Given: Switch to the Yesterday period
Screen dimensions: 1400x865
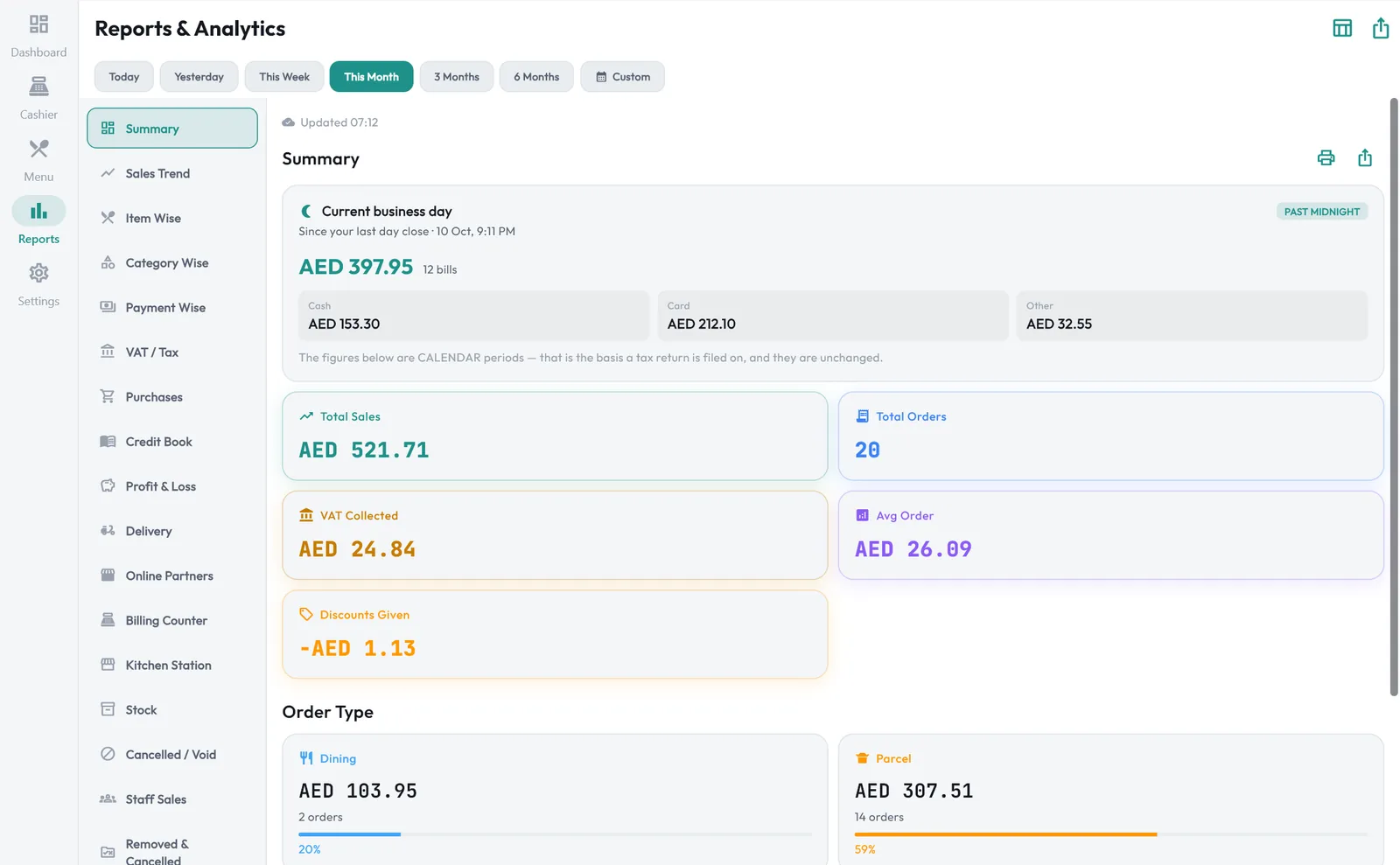Looking at the screenshot, I should [x=199, y=77].
